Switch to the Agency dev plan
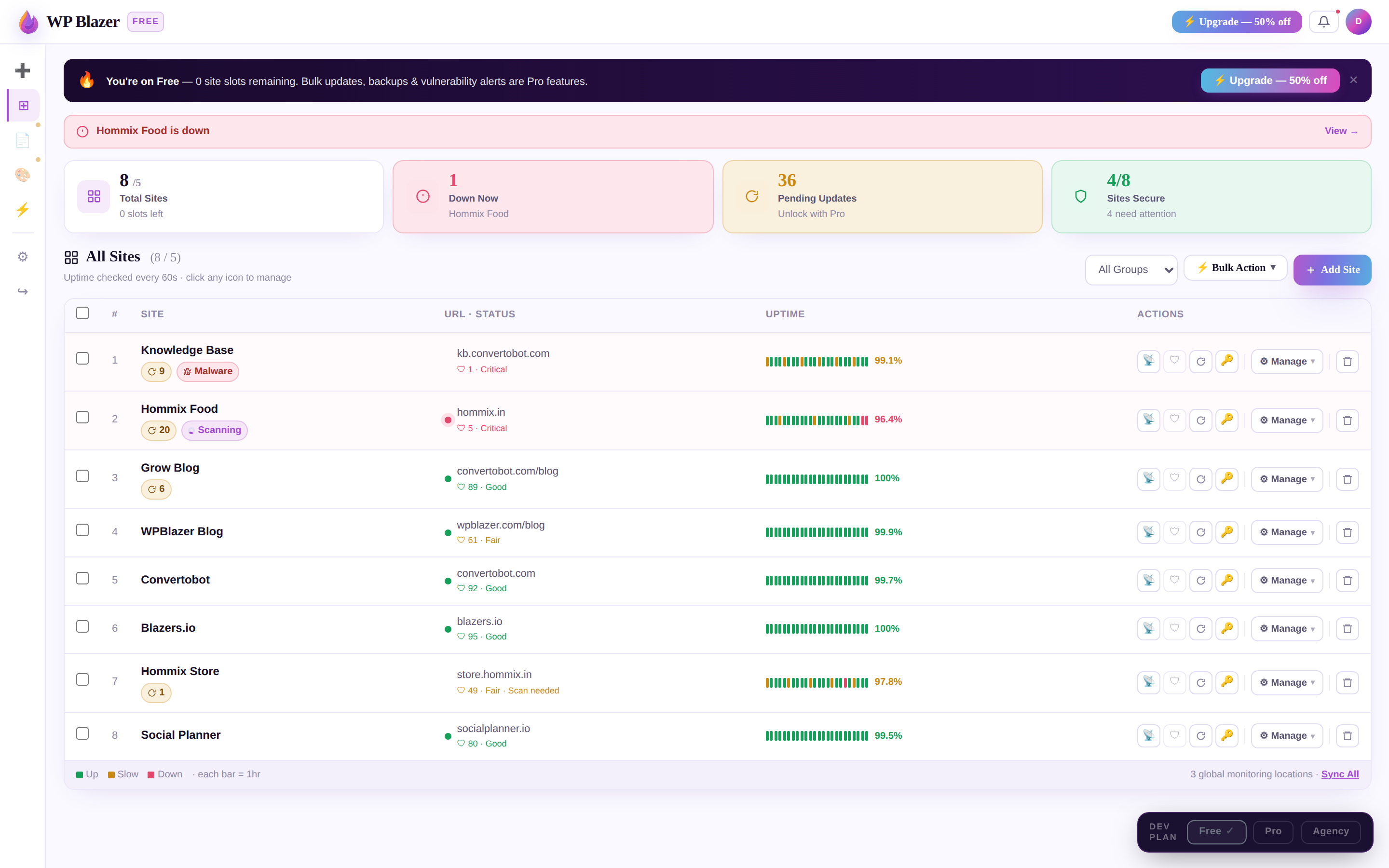This screenshot has width=1389, height=868. tap(1331, 831)
